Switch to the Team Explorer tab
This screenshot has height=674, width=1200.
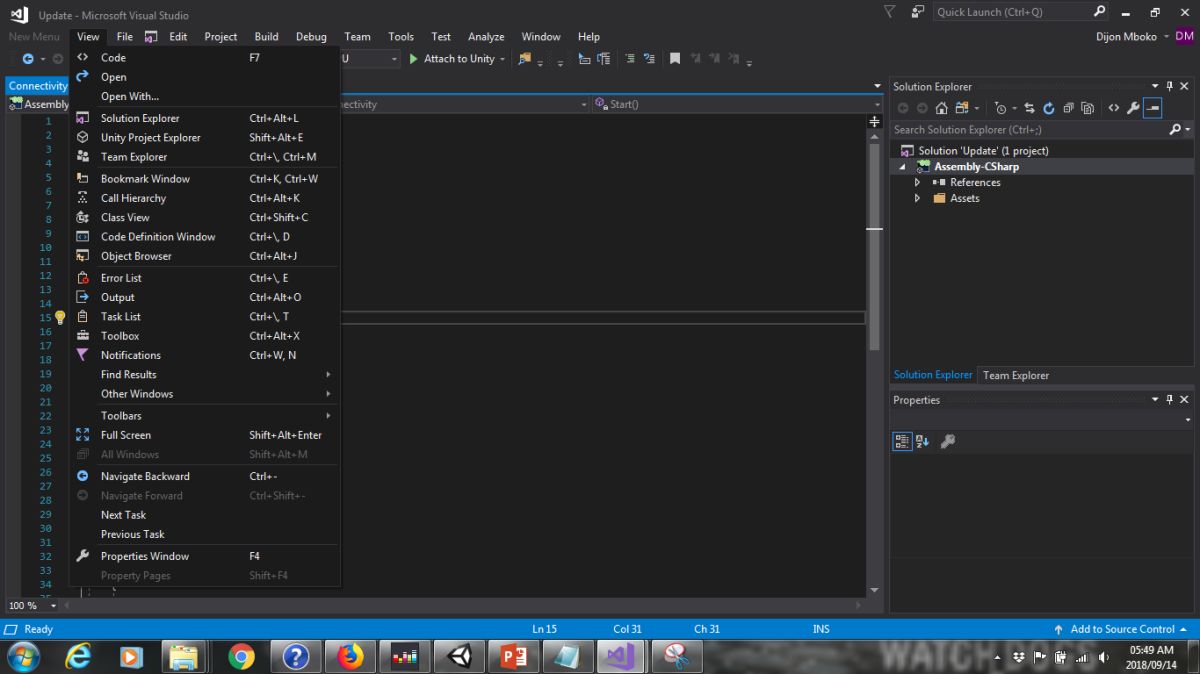(1016, 375)
